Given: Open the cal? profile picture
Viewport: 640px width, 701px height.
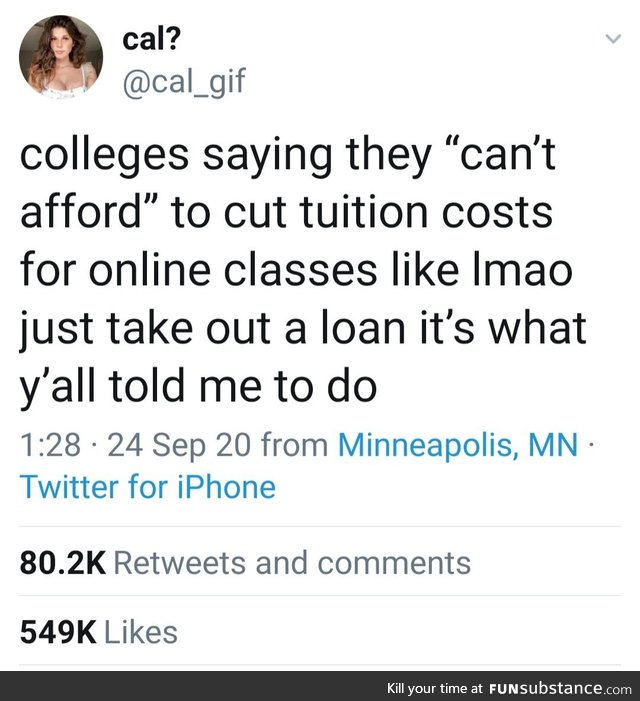Looking at the screenshot, I should [x=61, y=56].
